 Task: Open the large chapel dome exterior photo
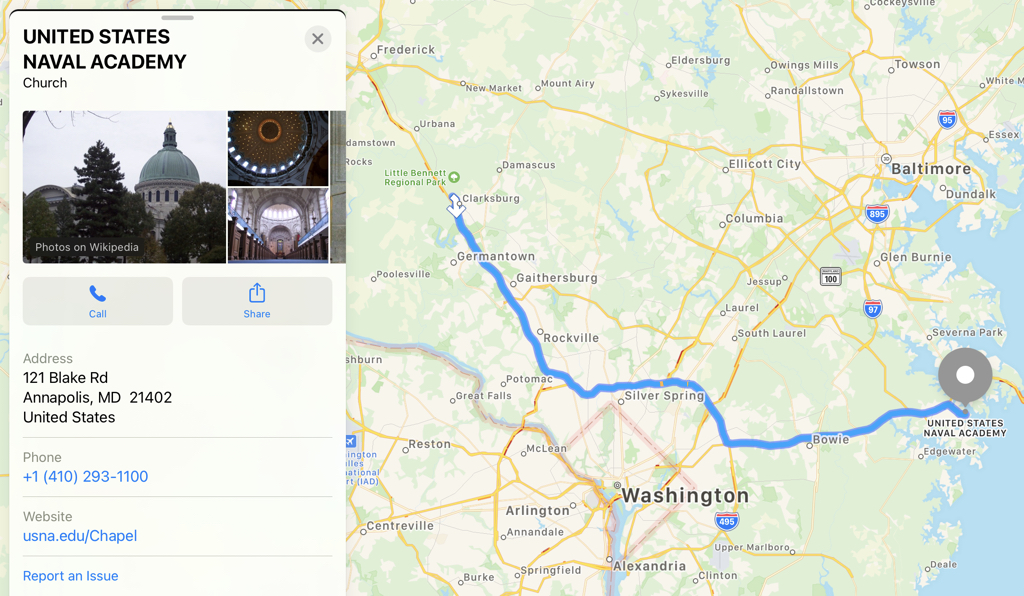(124, 187)
